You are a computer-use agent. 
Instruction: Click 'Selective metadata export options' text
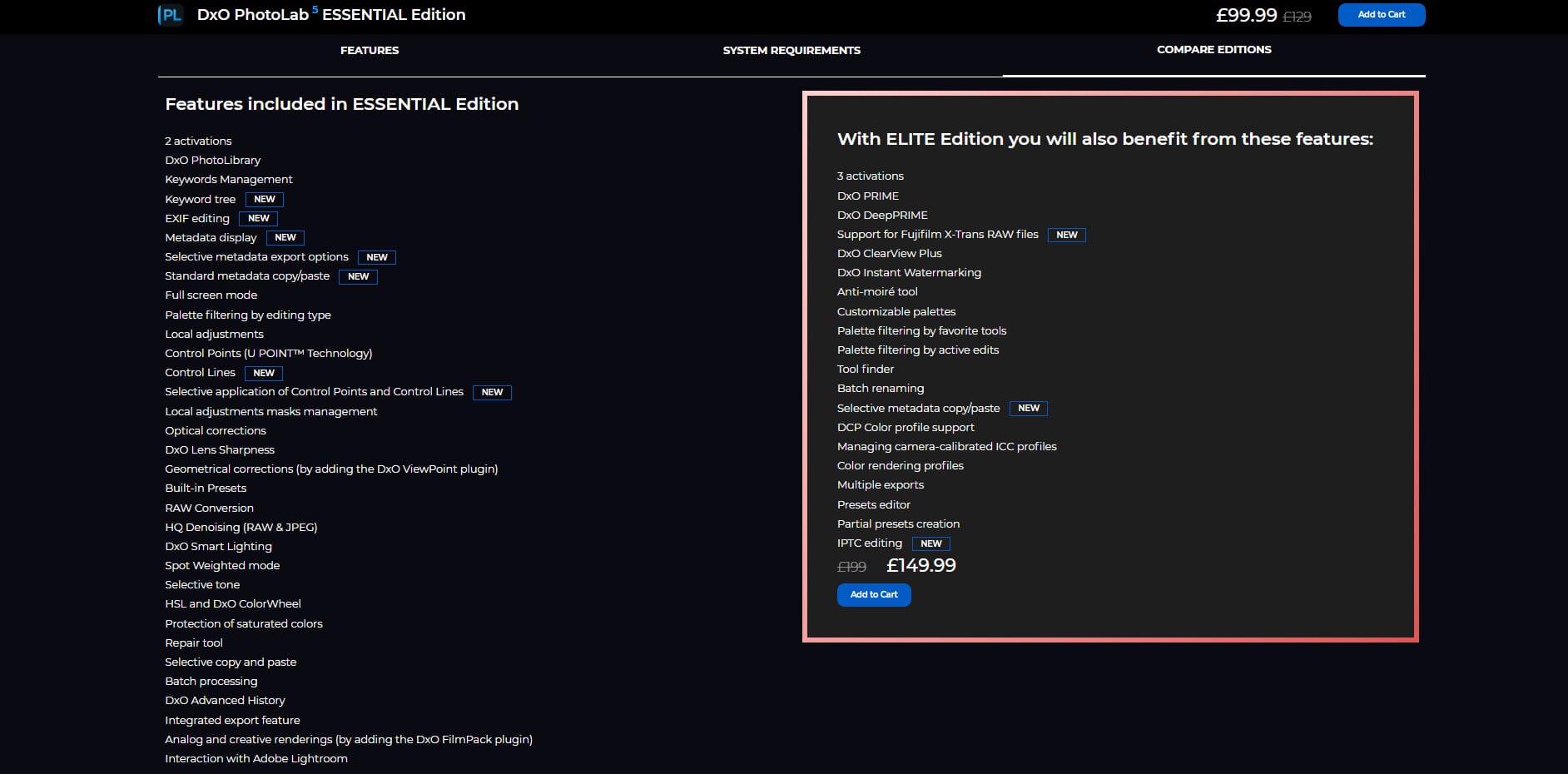(x=256, y=257)
